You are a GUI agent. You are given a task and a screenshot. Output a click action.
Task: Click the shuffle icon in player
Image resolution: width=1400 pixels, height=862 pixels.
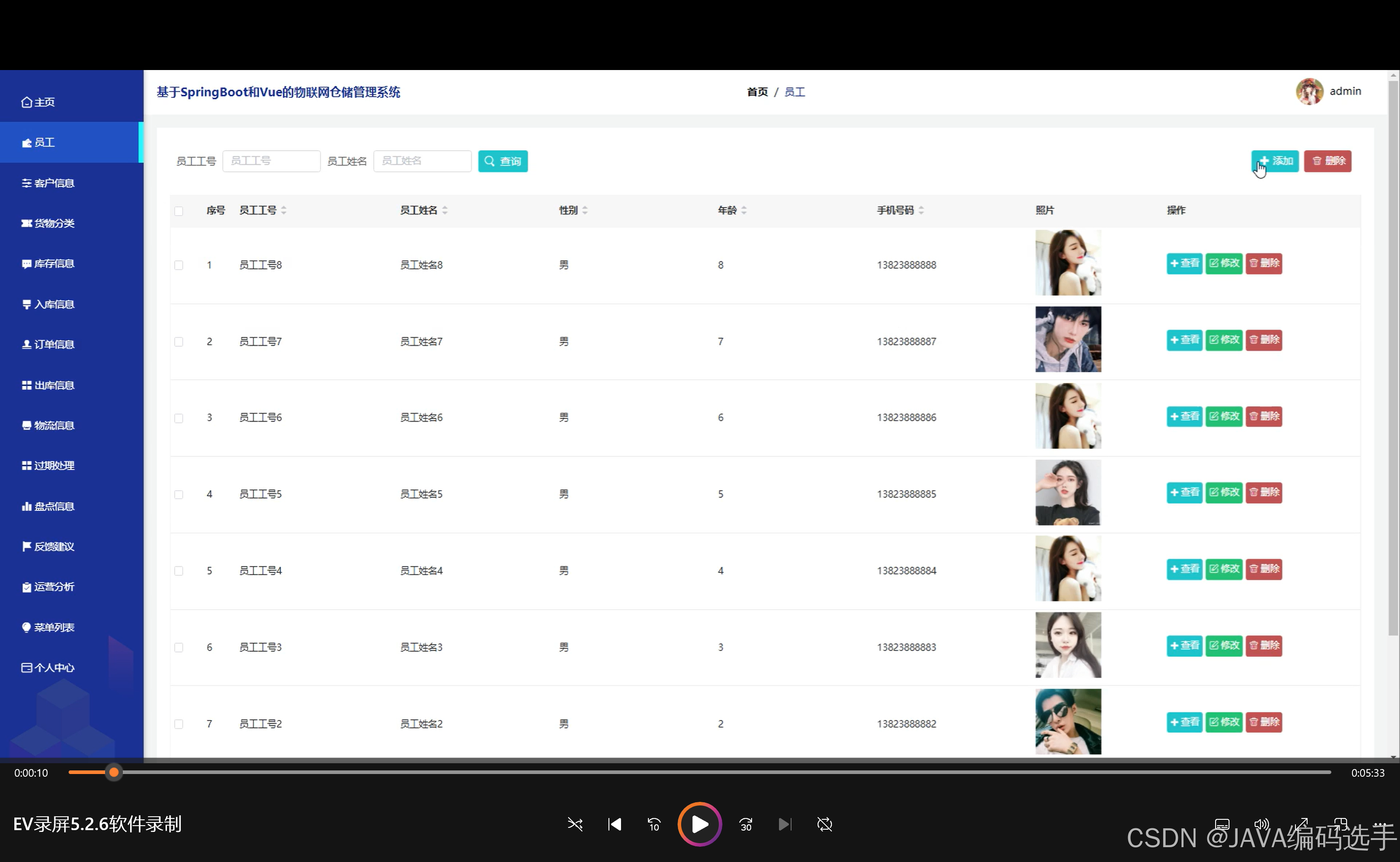(575, 824)
